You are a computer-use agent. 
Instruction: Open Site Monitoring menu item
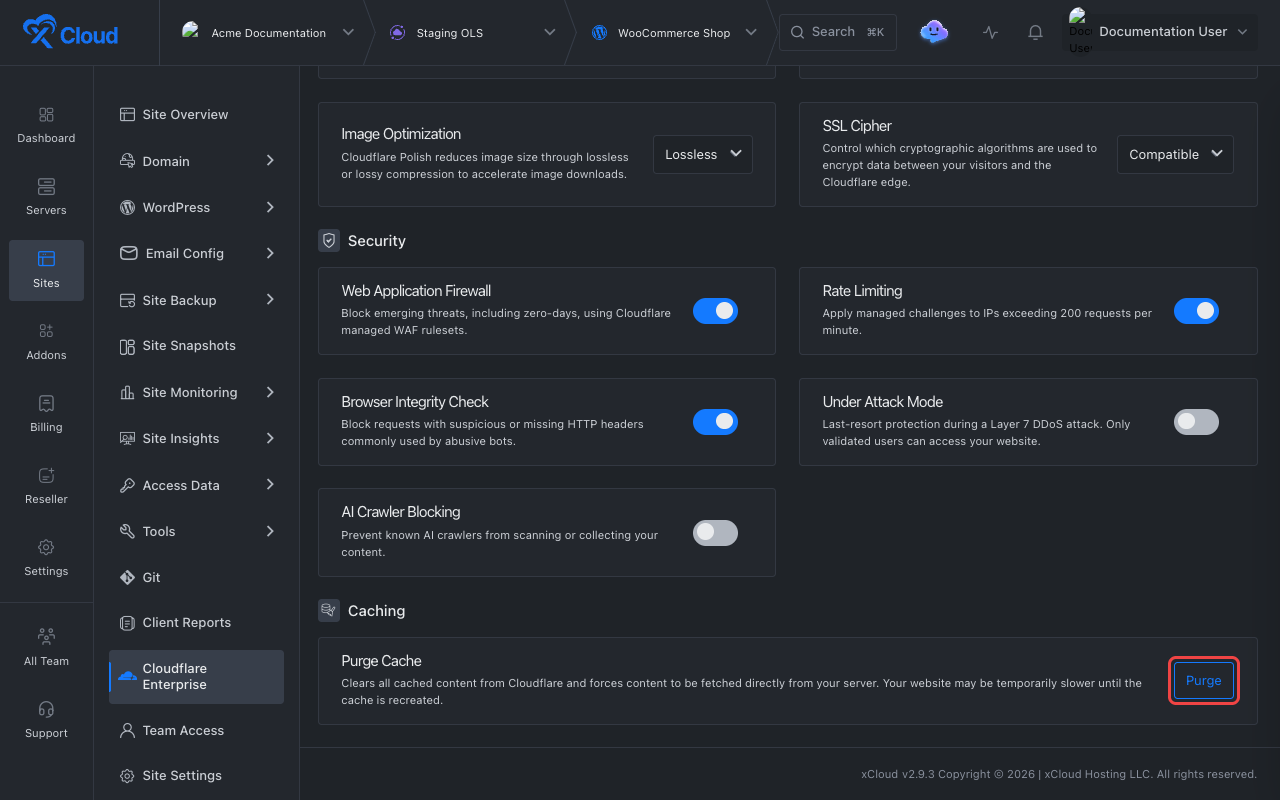pos(196,392)
